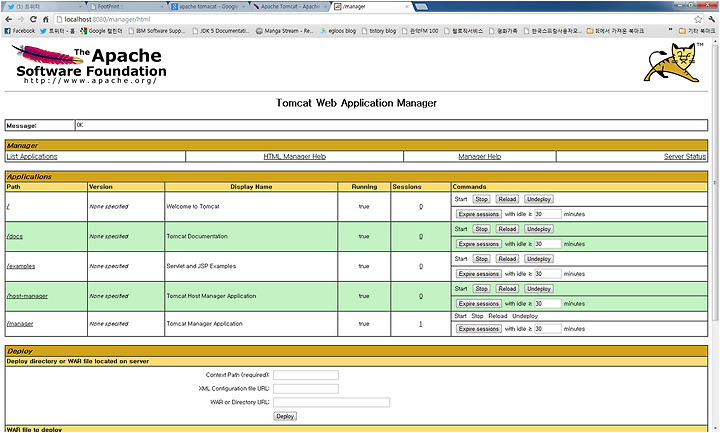The height and width of the screenshot is (433, 720).
Task: Close the /manager tab
Action: tap(406, 6)
